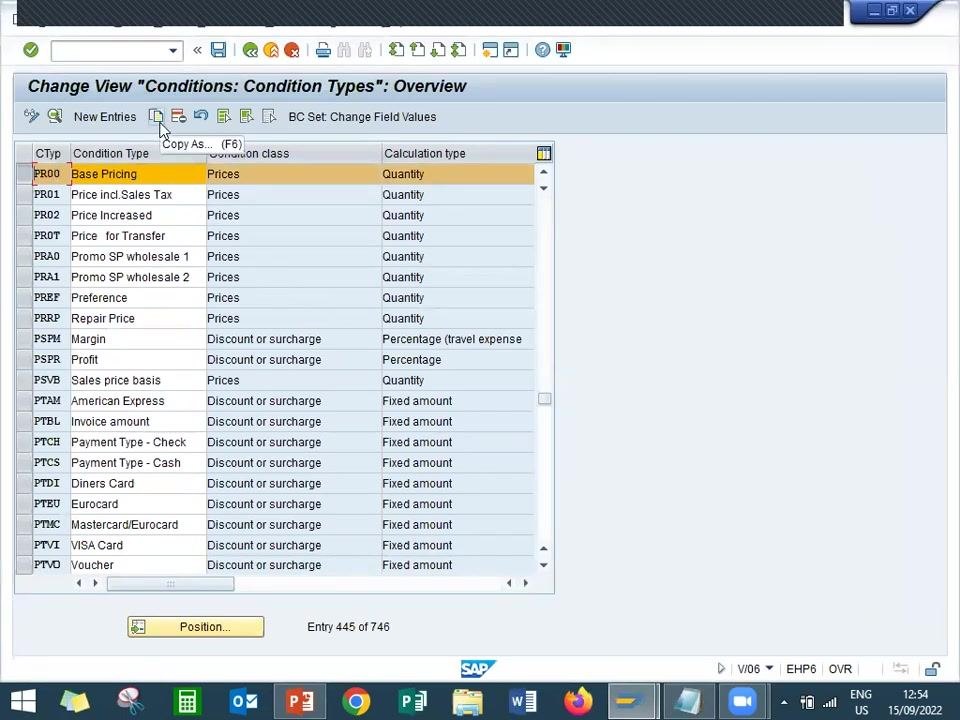Click the Find Next binoculars icon
The image size is (960, 720).
[365, 50]
